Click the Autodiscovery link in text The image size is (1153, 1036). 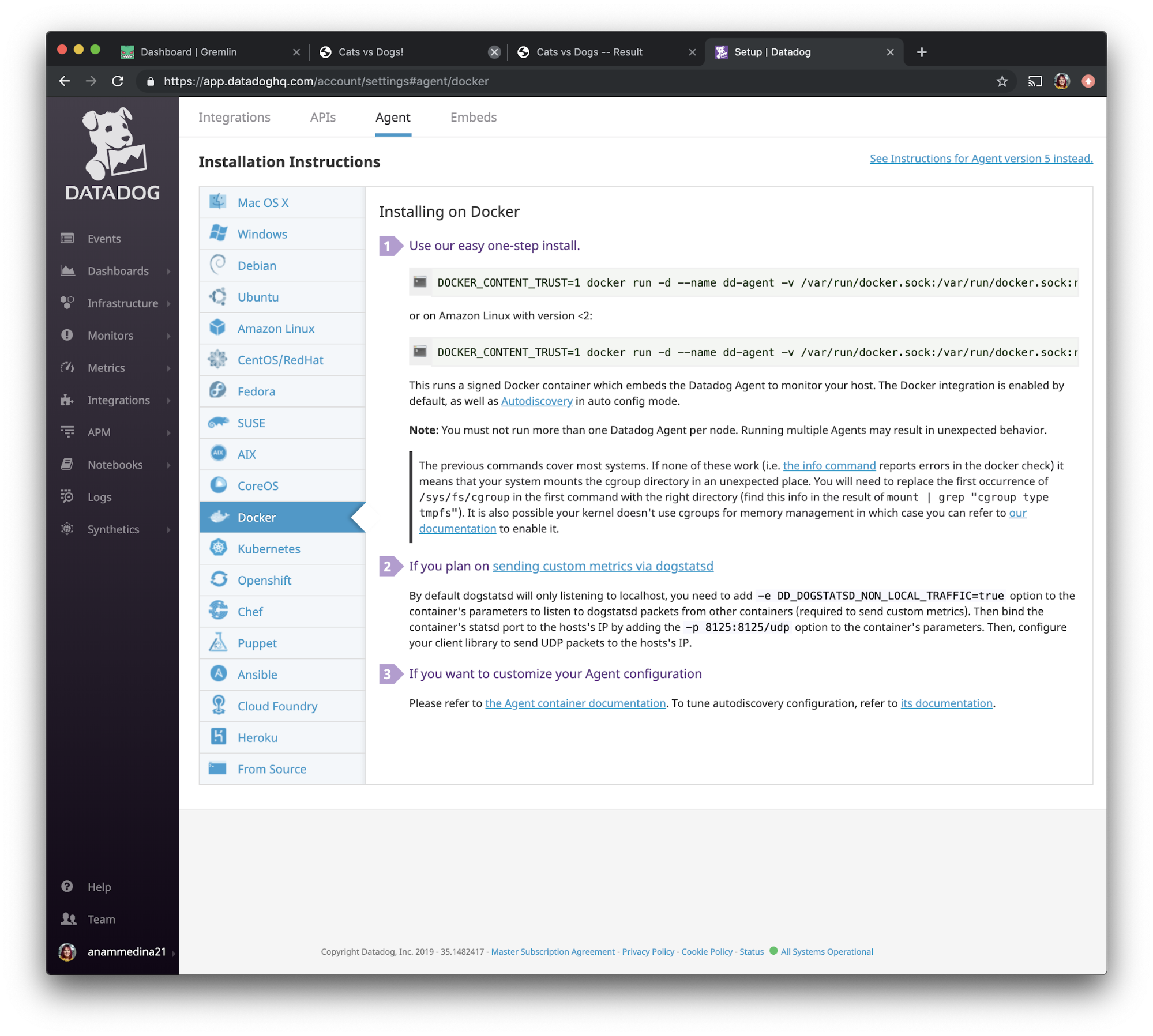pyautogui.click(x=535, y=401)
